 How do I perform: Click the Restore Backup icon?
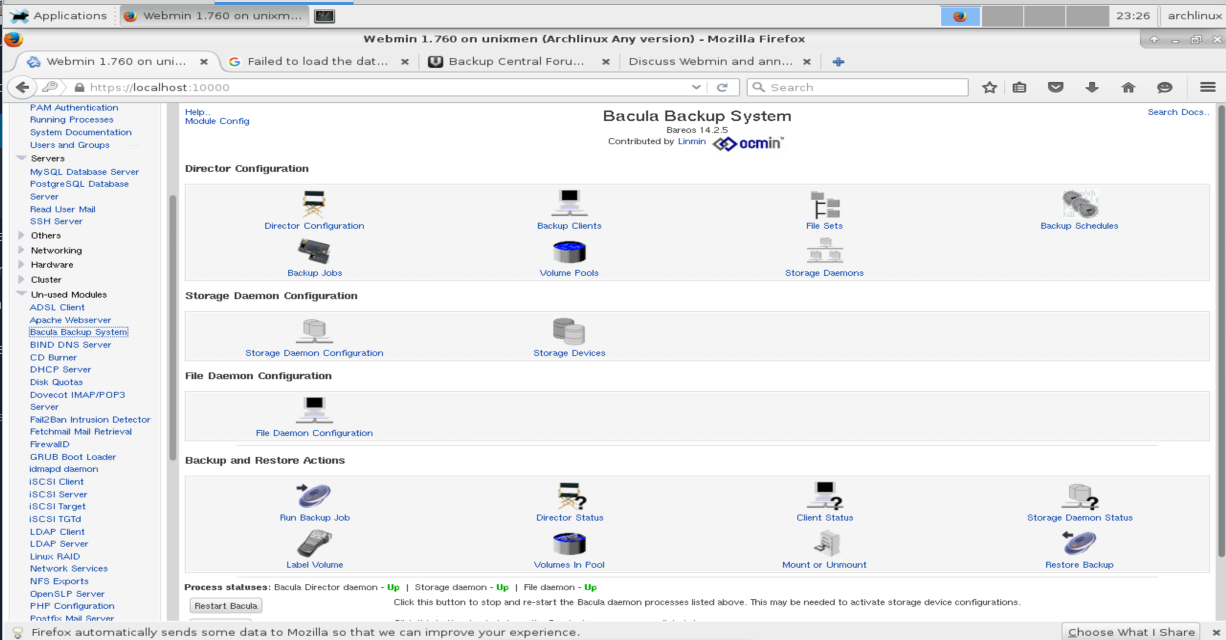(x=1079, y=543)
